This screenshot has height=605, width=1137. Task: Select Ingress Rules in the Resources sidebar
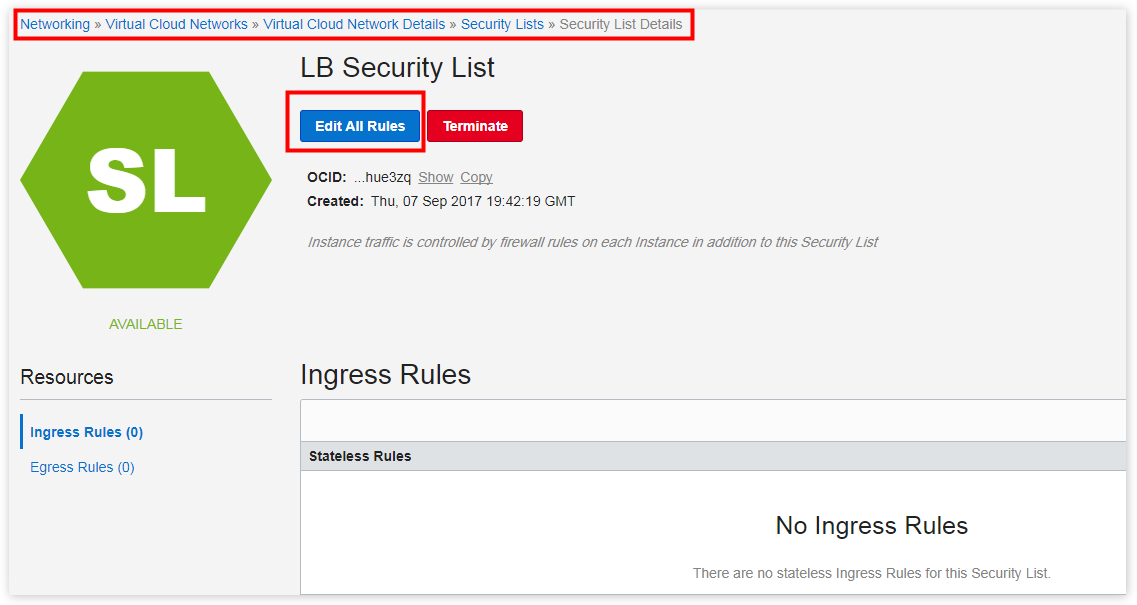(x=86, y=431)
